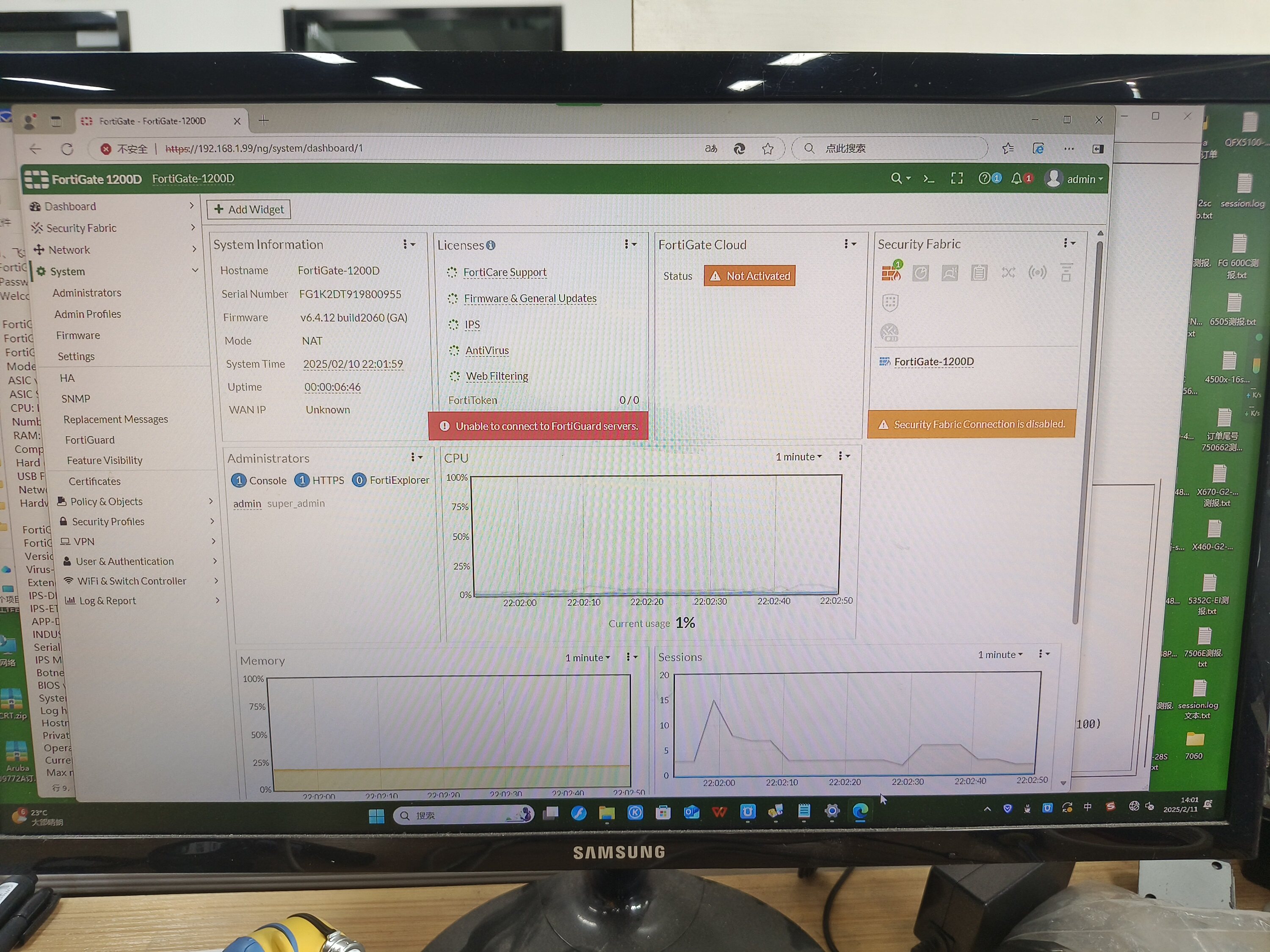Image resolution: width=1270 pixels, height=952 pixels.
Task: Open Microsoft Edge from taskbar
Action: [860, 812]
